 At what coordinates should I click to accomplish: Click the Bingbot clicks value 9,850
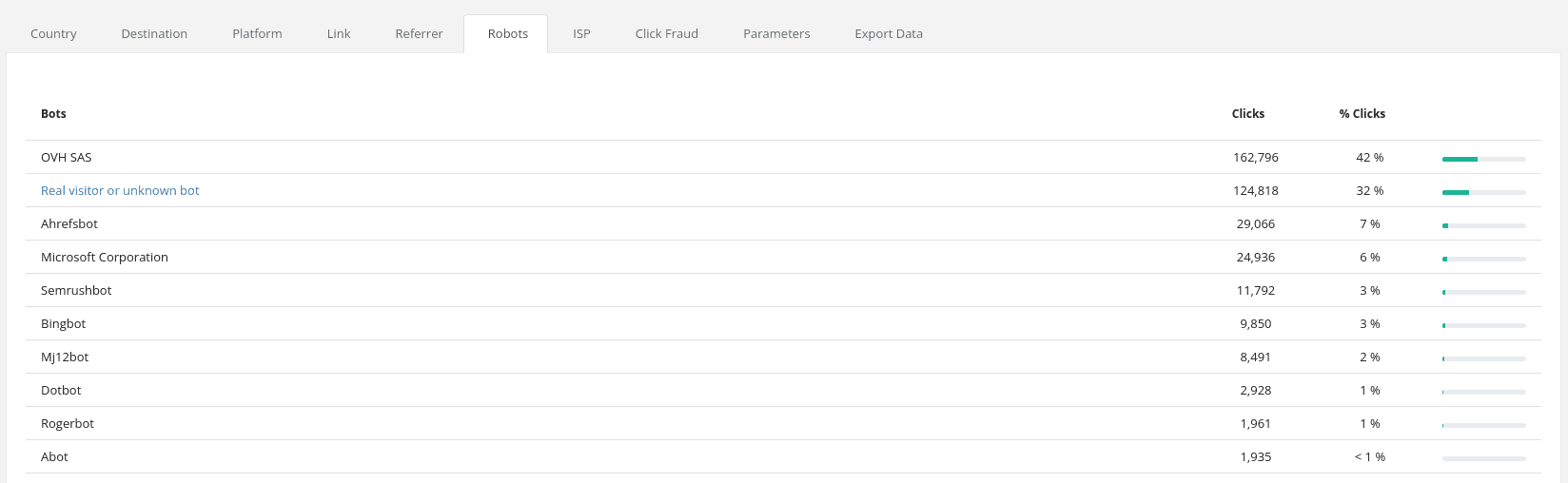coord(1255,324)
